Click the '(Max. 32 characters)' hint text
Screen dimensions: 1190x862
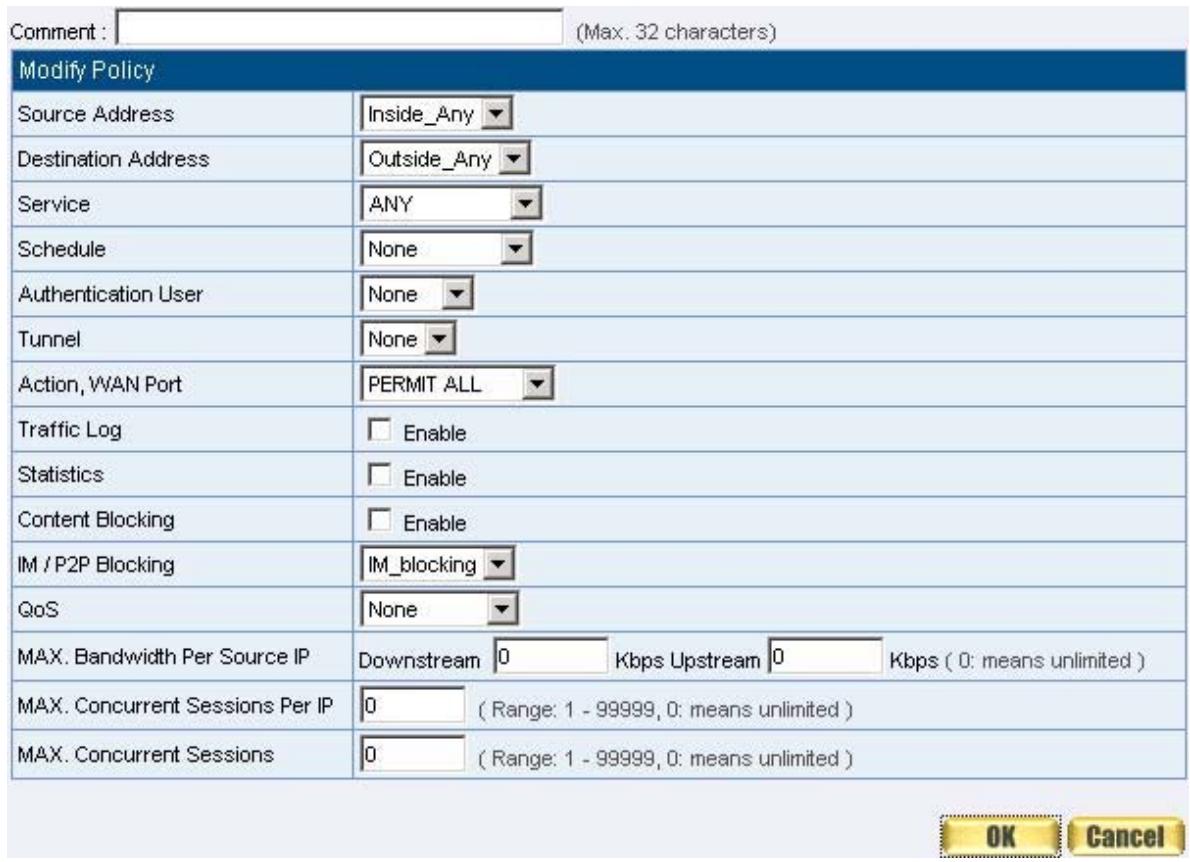click(675, 32)
